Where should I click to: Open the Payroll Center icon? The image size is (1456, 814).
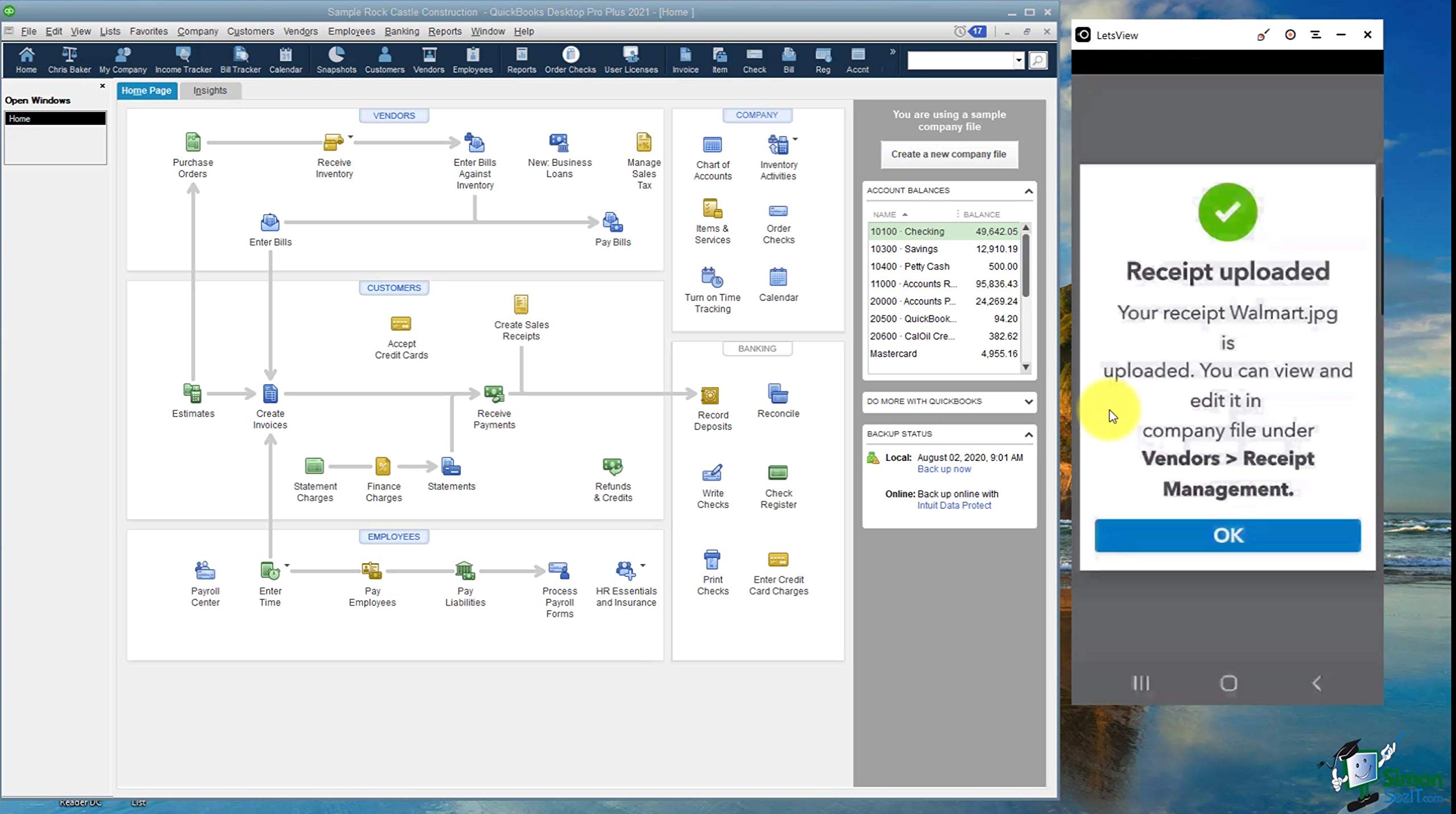(205, 570)
